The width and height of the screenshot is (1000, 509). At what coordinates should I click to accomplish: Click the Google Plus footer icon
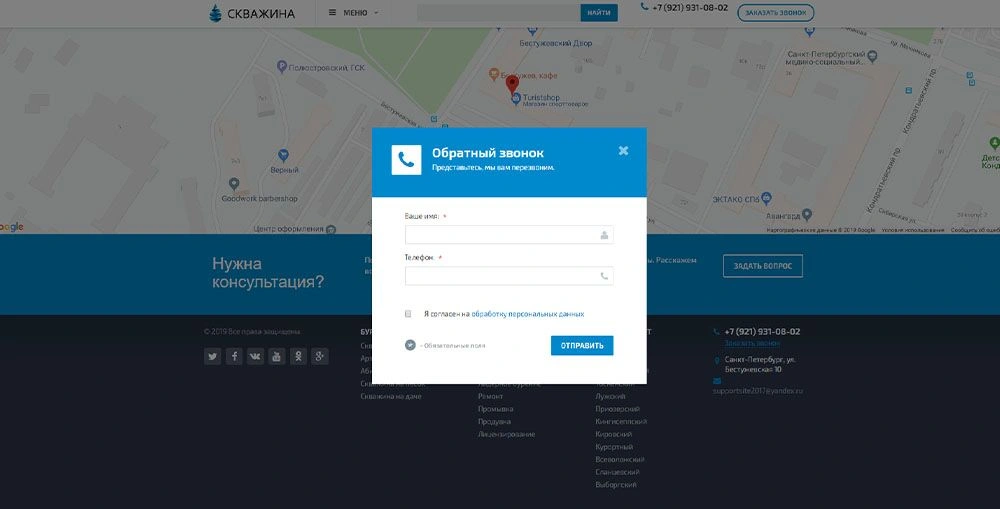(x=320, y=356)
